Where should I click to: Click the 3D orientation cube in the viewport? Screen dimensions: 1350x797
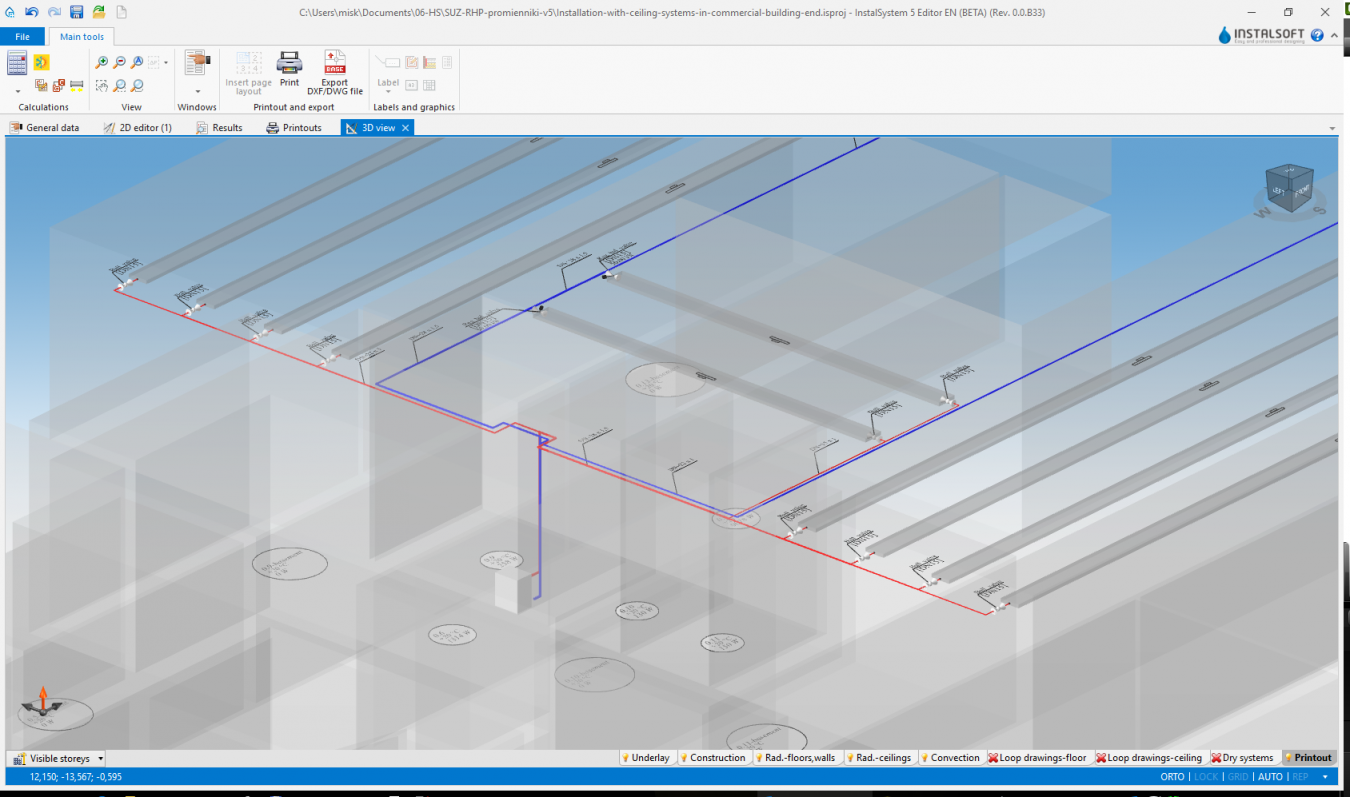(1288, 189)
